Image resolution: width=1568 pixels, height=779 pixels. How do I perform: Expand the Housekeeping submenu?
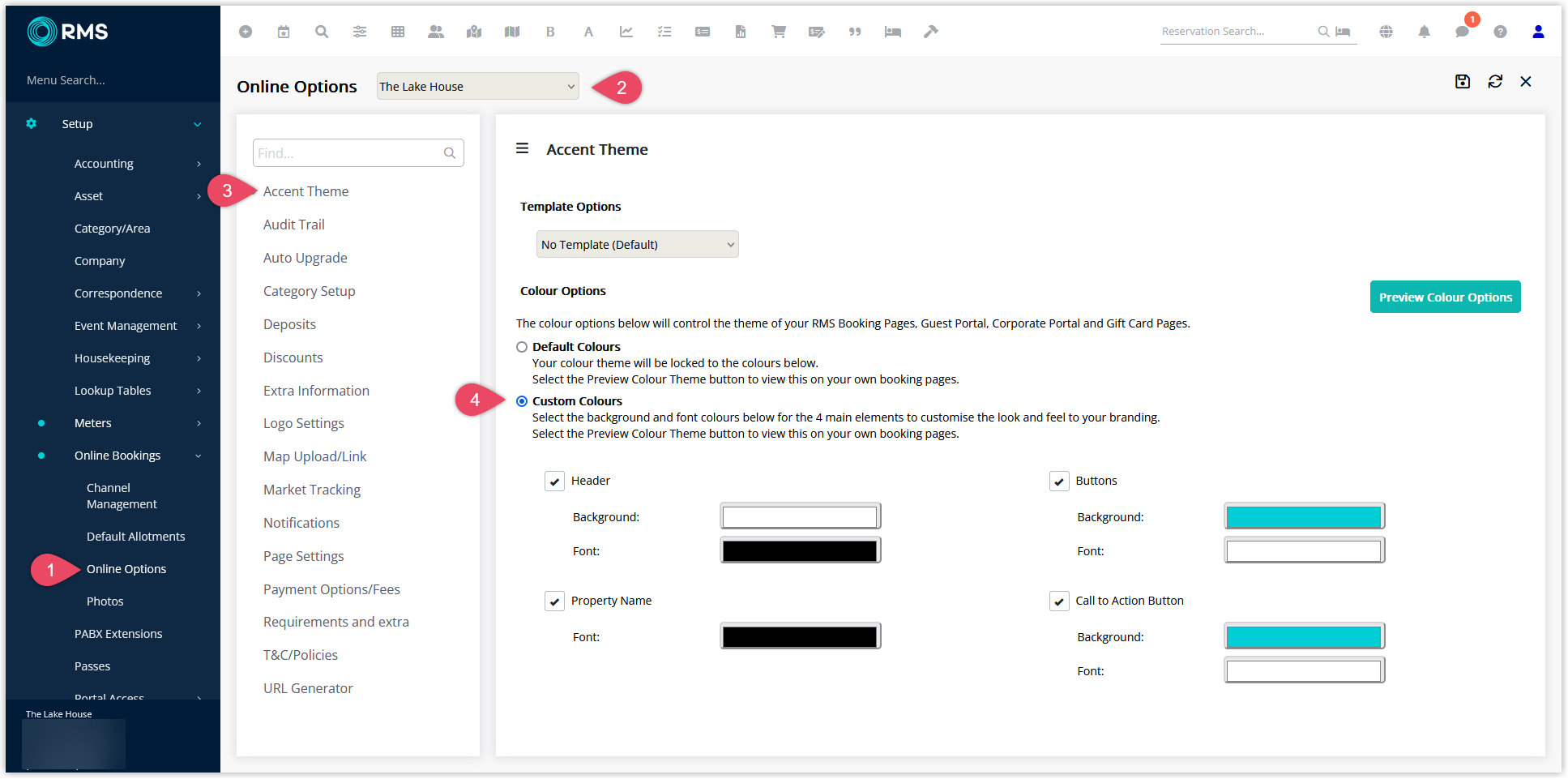199,358
